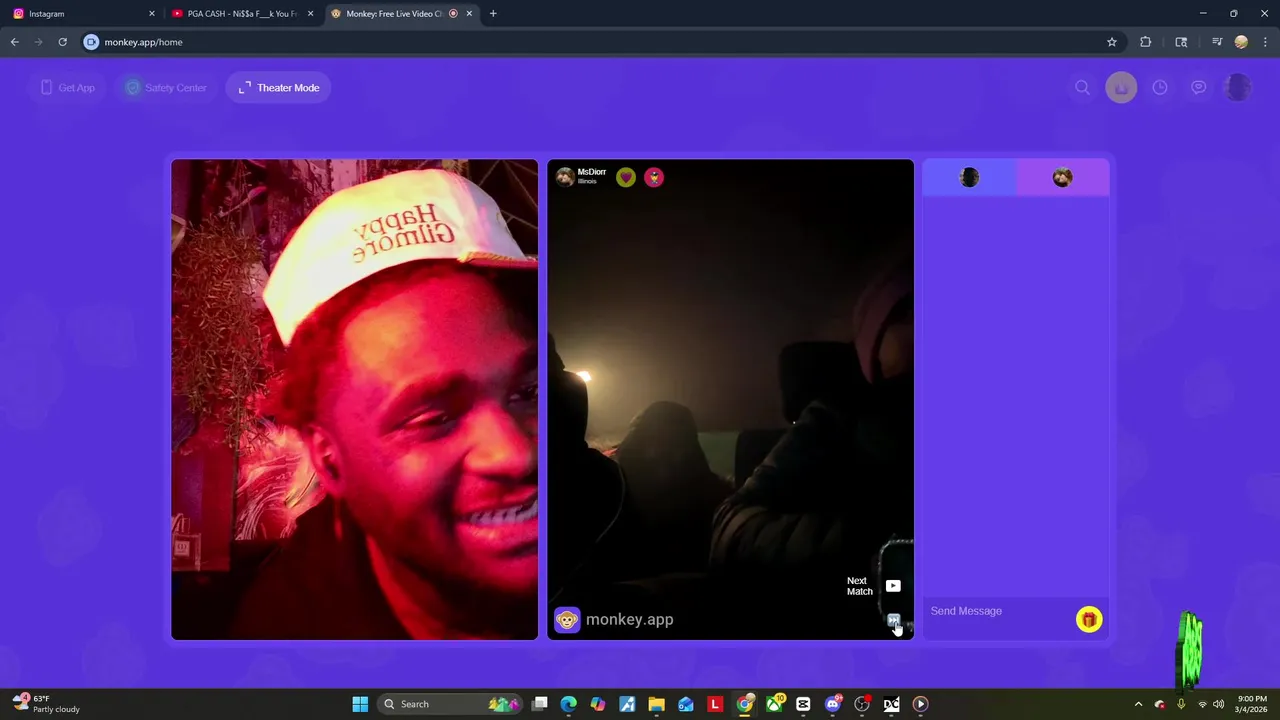1280x720 pixels.
Task: Toggle Theater Mode
Action: point(279,88)
